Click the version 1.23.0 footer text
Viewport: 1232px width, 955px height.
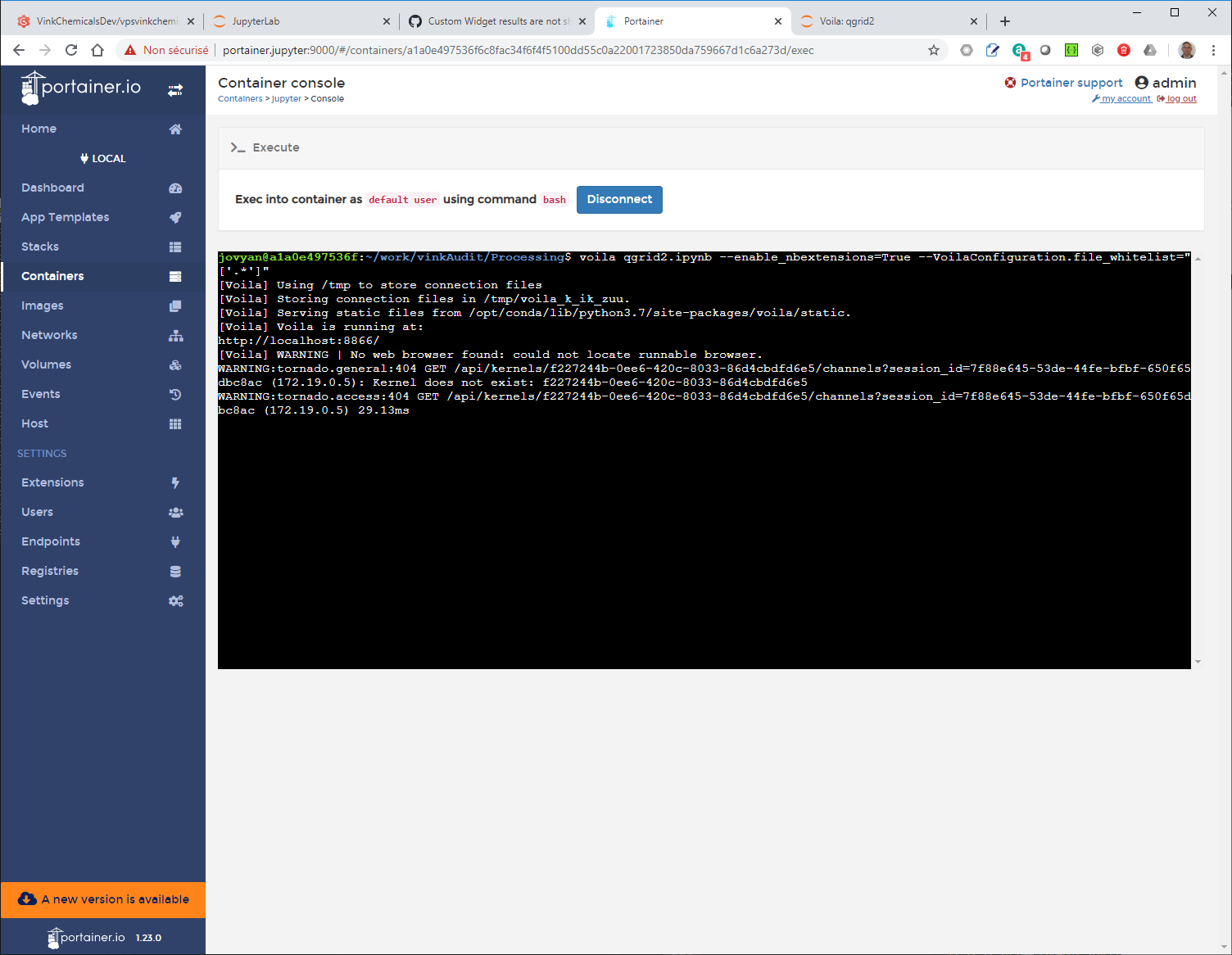point(148,938)
